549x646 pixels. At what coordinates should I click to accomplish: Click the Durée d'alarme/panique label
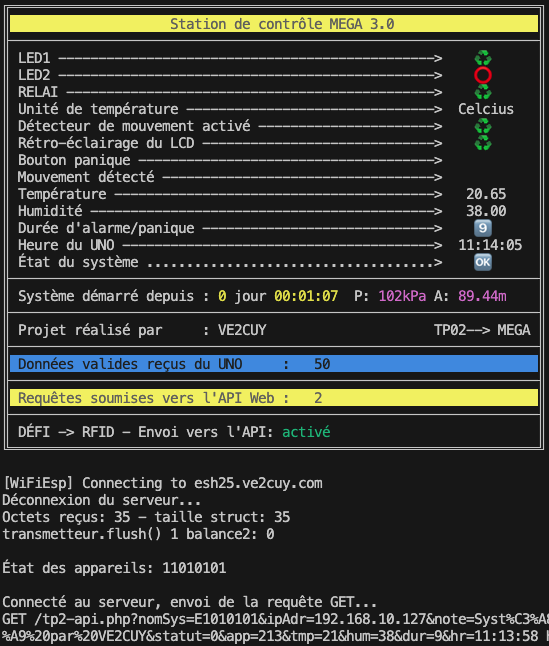[106, 228]
